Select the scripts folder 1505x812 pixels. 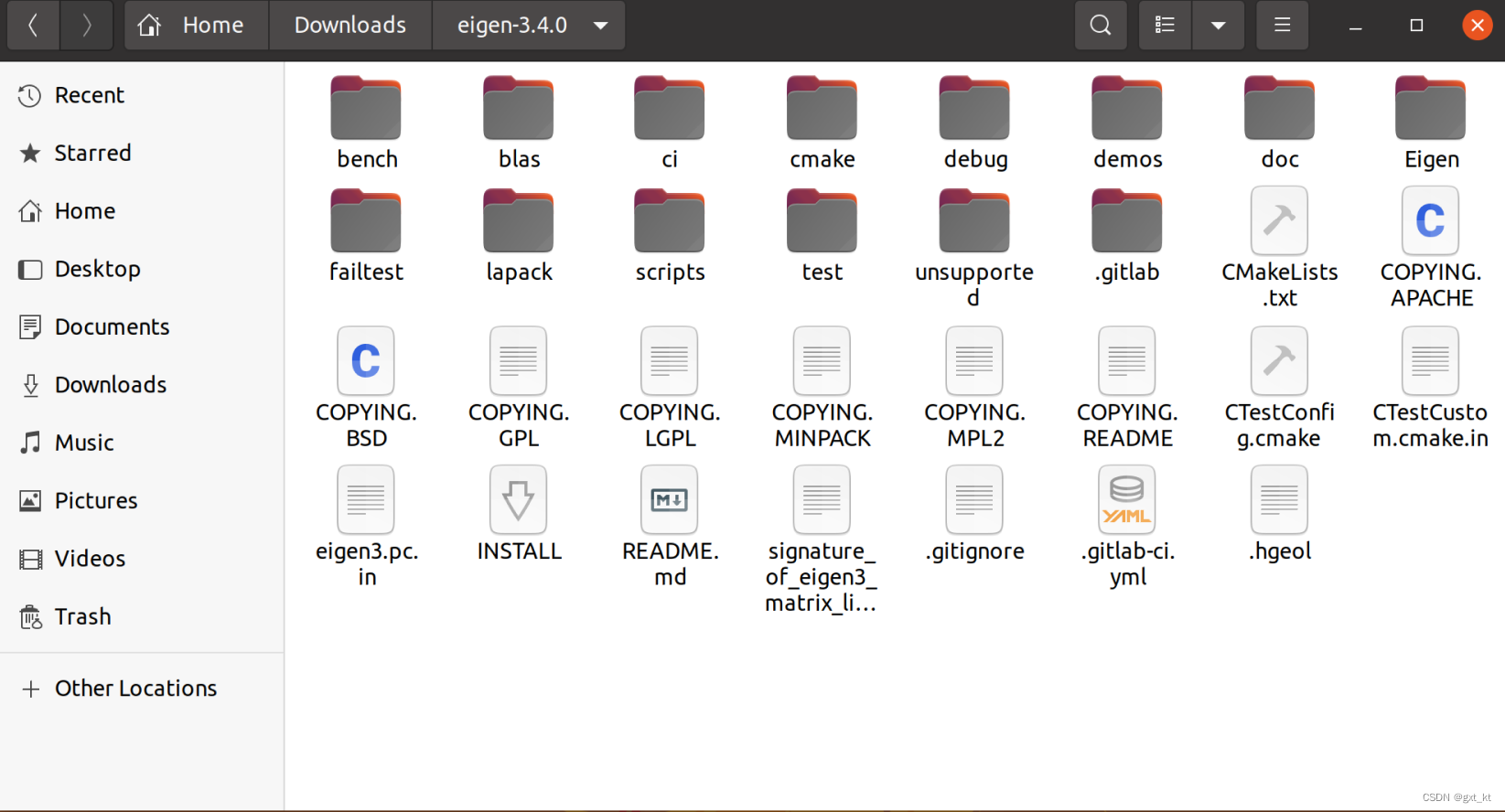pos(670,236)
